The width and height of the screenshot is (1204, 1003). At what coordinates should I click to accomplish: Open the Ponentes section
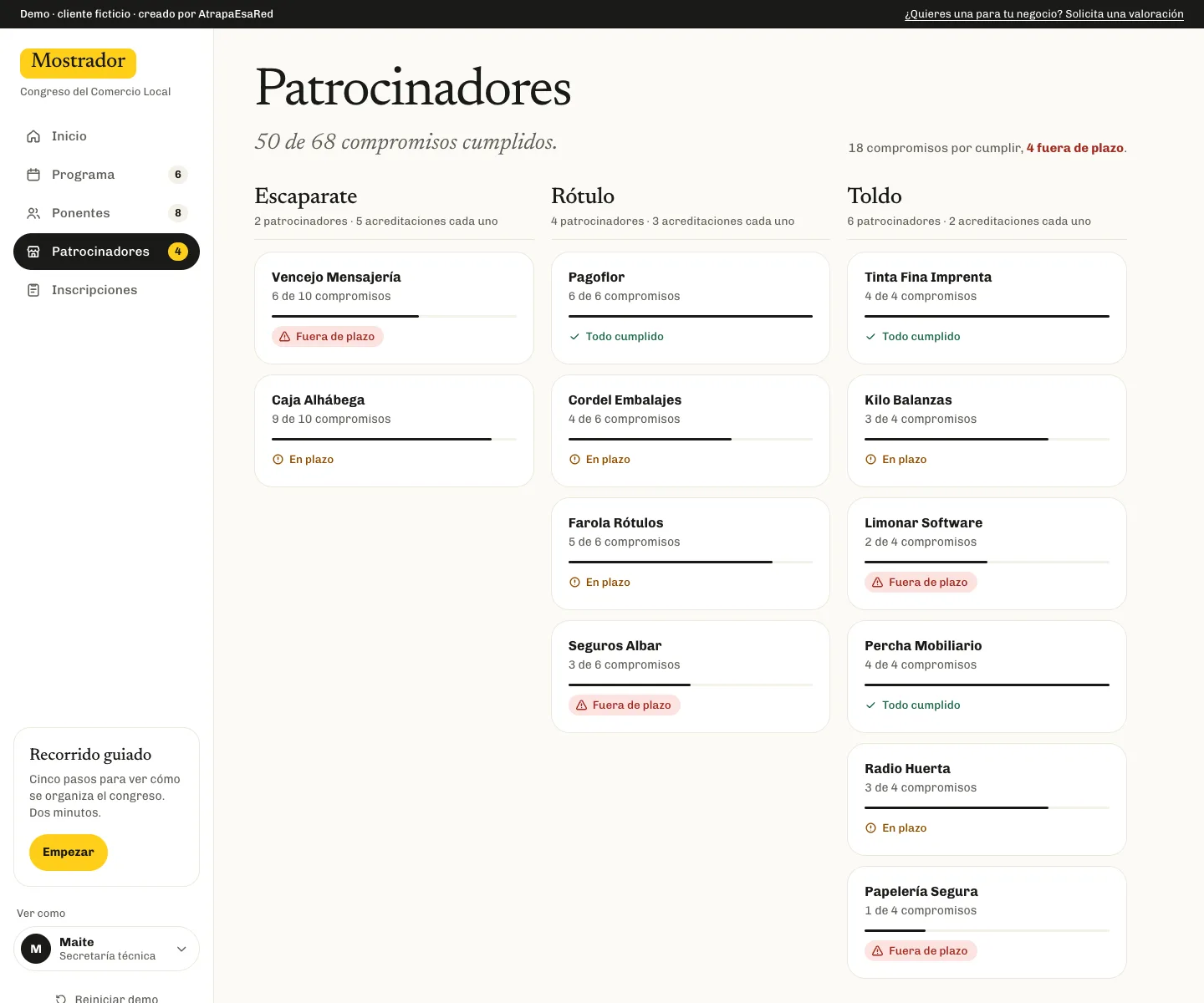pyautogui.click(x=106, y=213)
